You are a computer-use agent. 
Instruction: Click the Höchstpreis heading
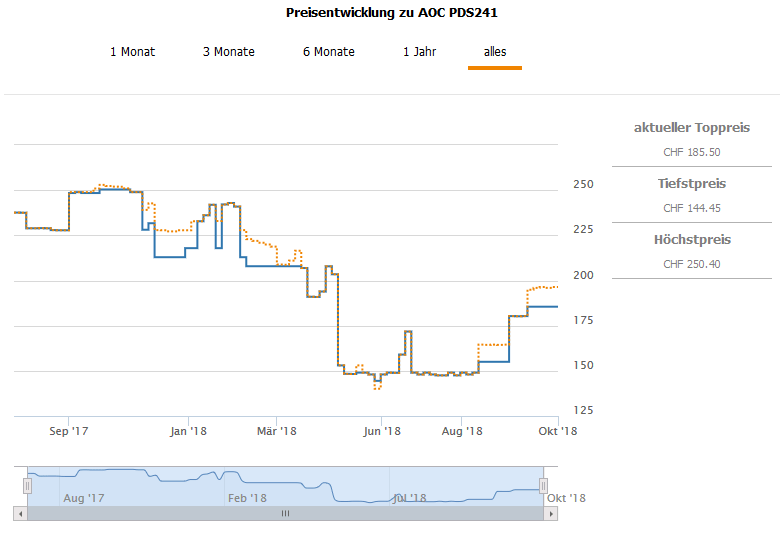(692, 240)
